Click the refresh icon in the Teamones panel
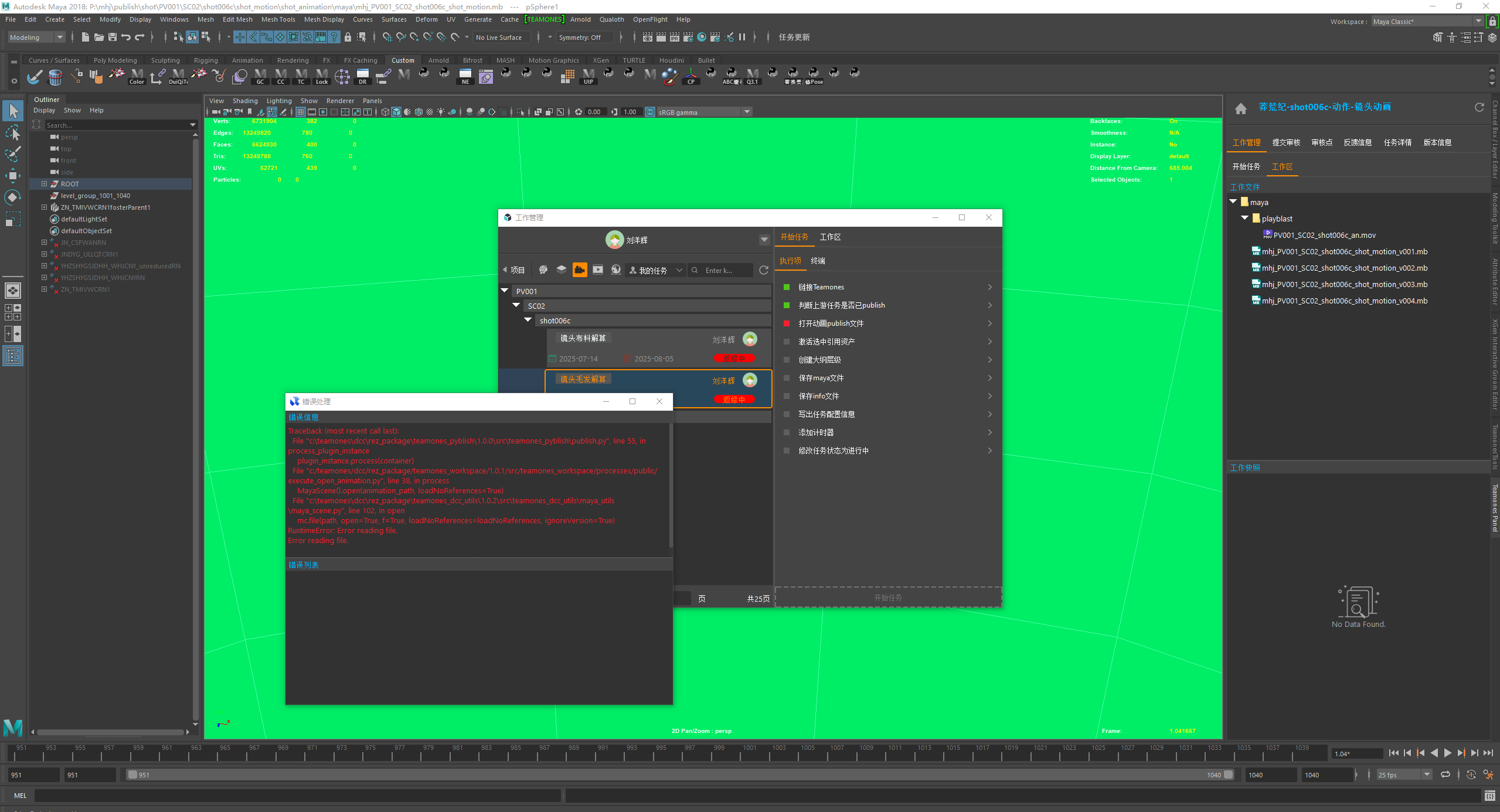Image resolution: width=1500 pixels, height=812 pixels. click(x=1479, y=107)
